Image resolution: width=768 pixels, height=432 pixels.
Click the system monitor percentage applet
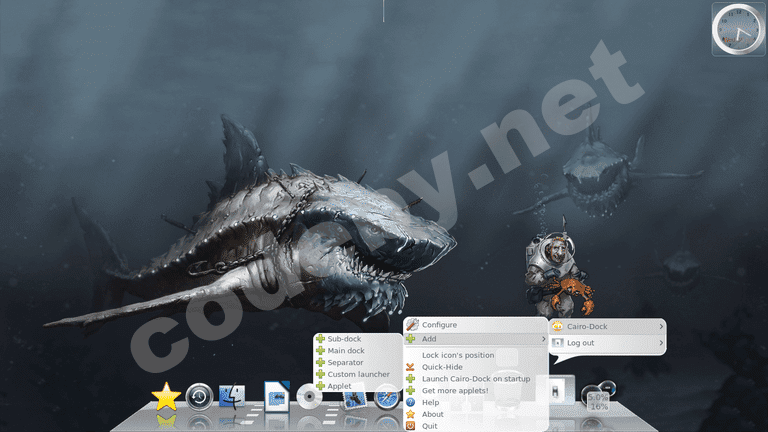[597, 399]
